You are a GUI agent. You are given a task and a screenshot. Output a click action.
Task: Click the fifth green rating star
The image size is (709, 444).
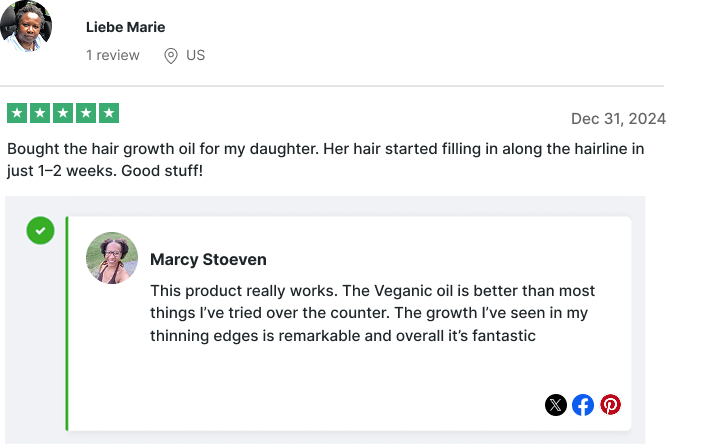109,114
